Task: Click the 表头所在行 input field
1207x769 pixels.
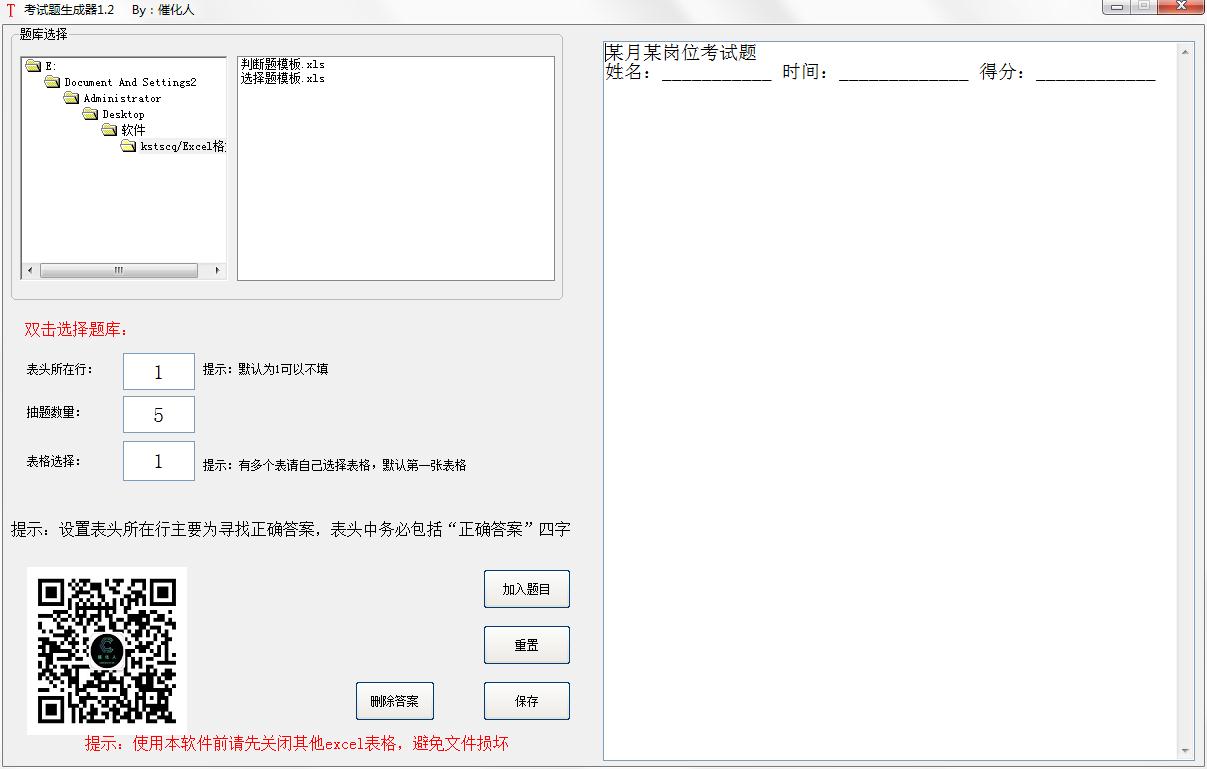Action: coord(159,372)
